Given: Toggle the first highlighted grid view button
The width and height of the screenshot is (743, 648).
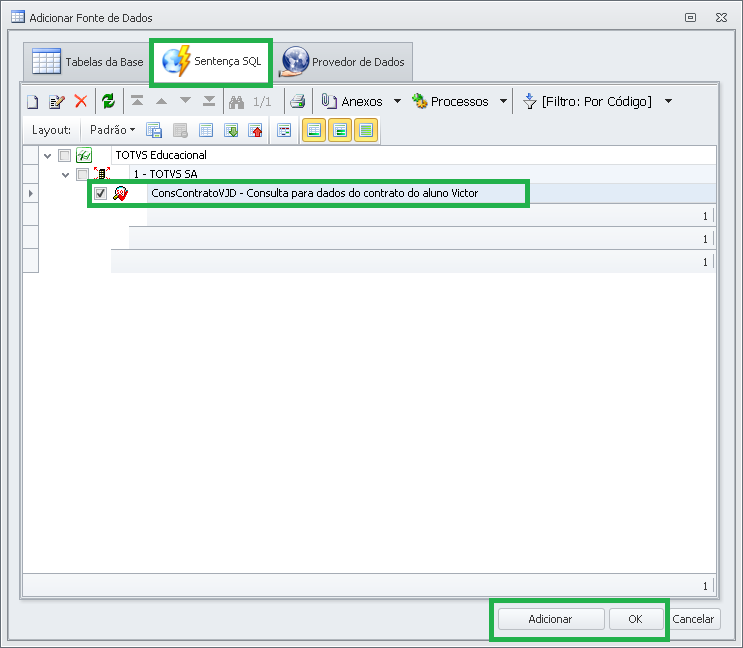Looking at the screenshot, I should coord(314,130).
